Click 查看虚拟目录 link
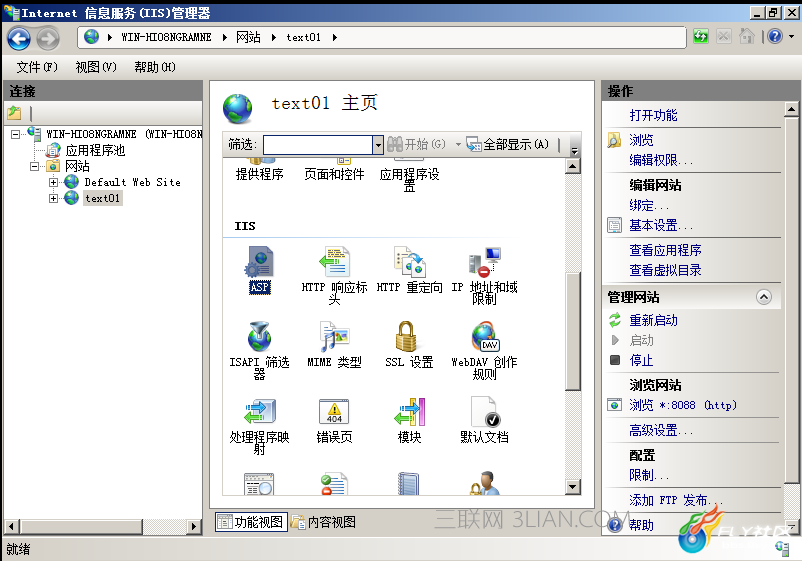The image size is (802, 561). pyautogui.click(x=665, y=270)
